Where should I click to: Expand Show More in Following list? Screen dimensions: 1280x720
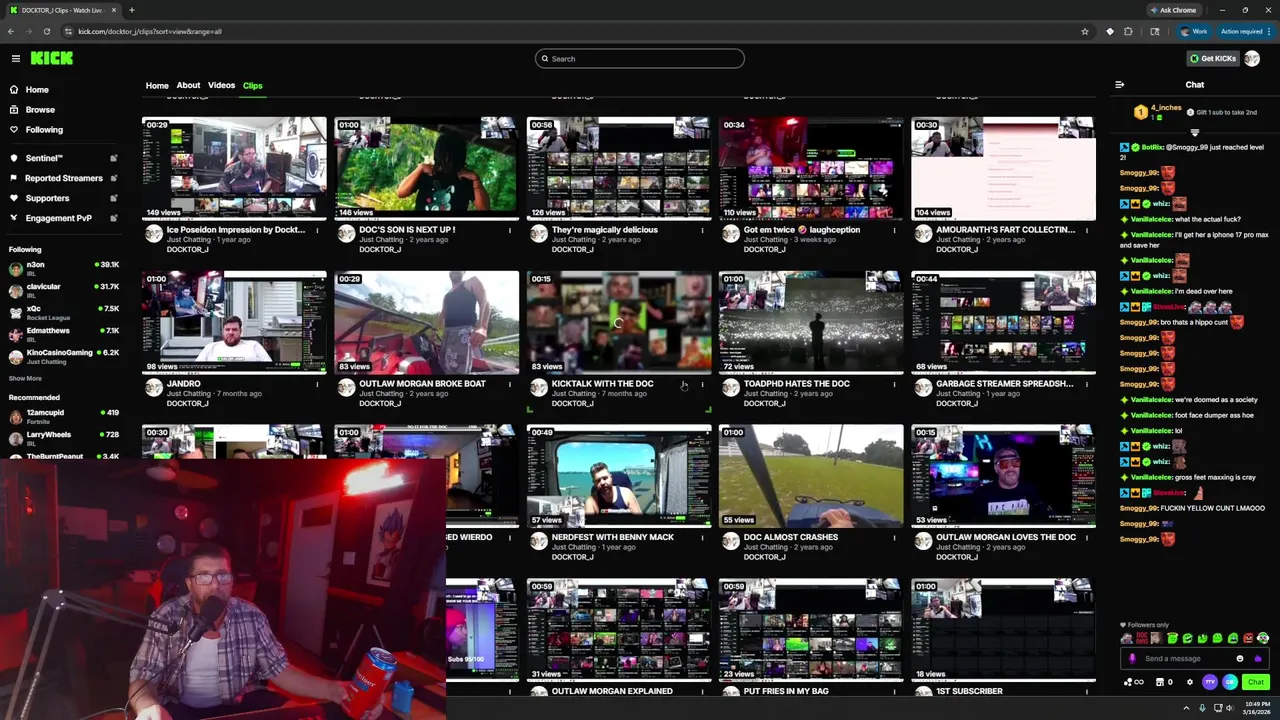(x=25, y=378)
